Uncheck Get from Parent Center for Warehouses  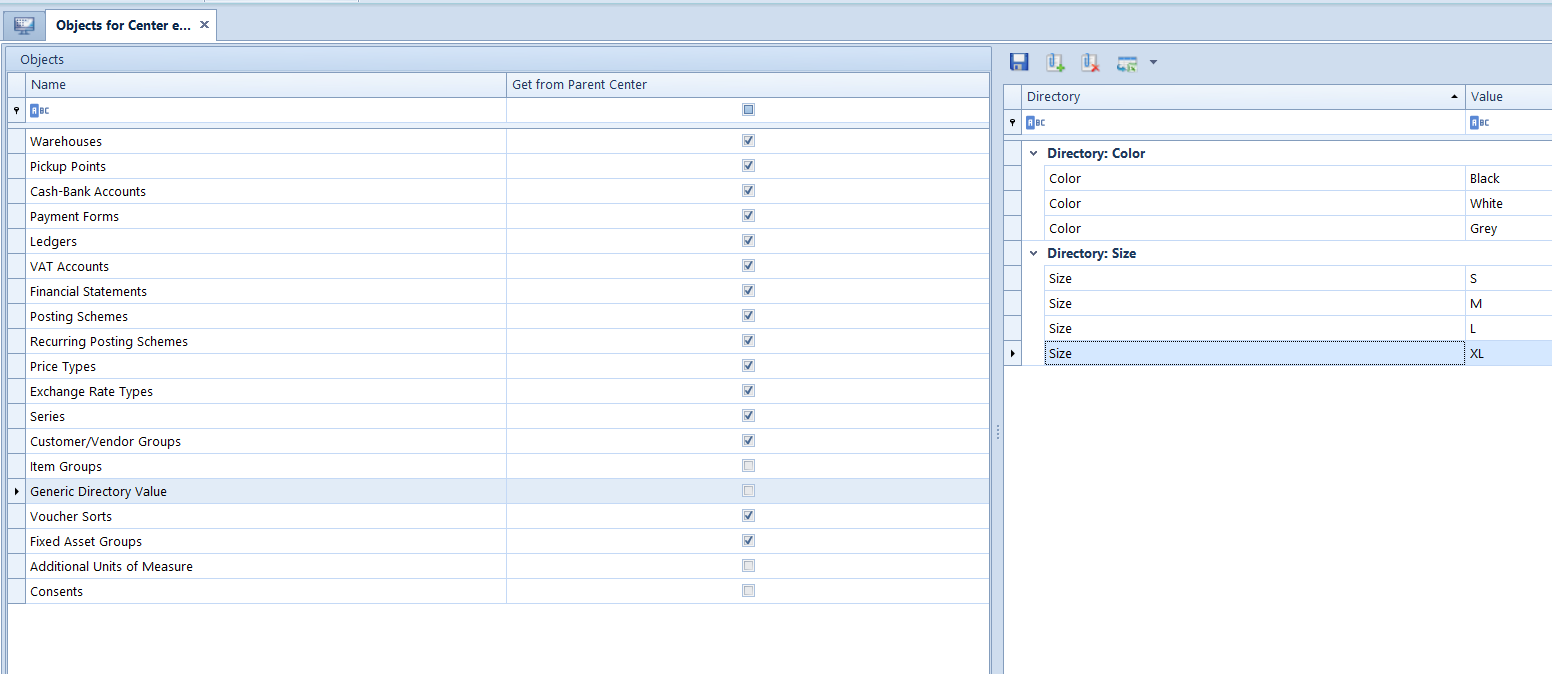pos(748,141)
